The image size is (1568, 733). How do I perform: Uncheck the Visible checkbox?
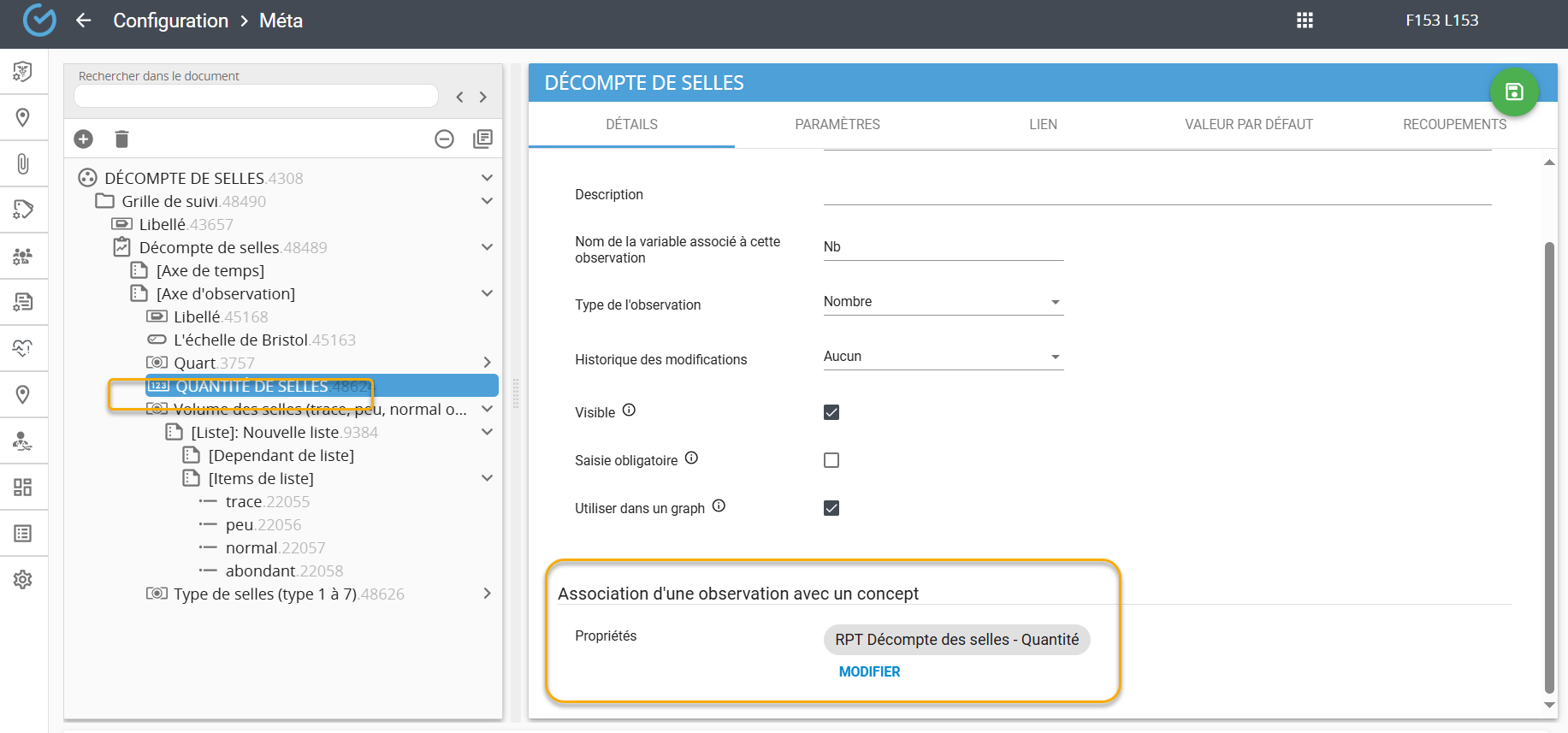[x=831, y=412]
